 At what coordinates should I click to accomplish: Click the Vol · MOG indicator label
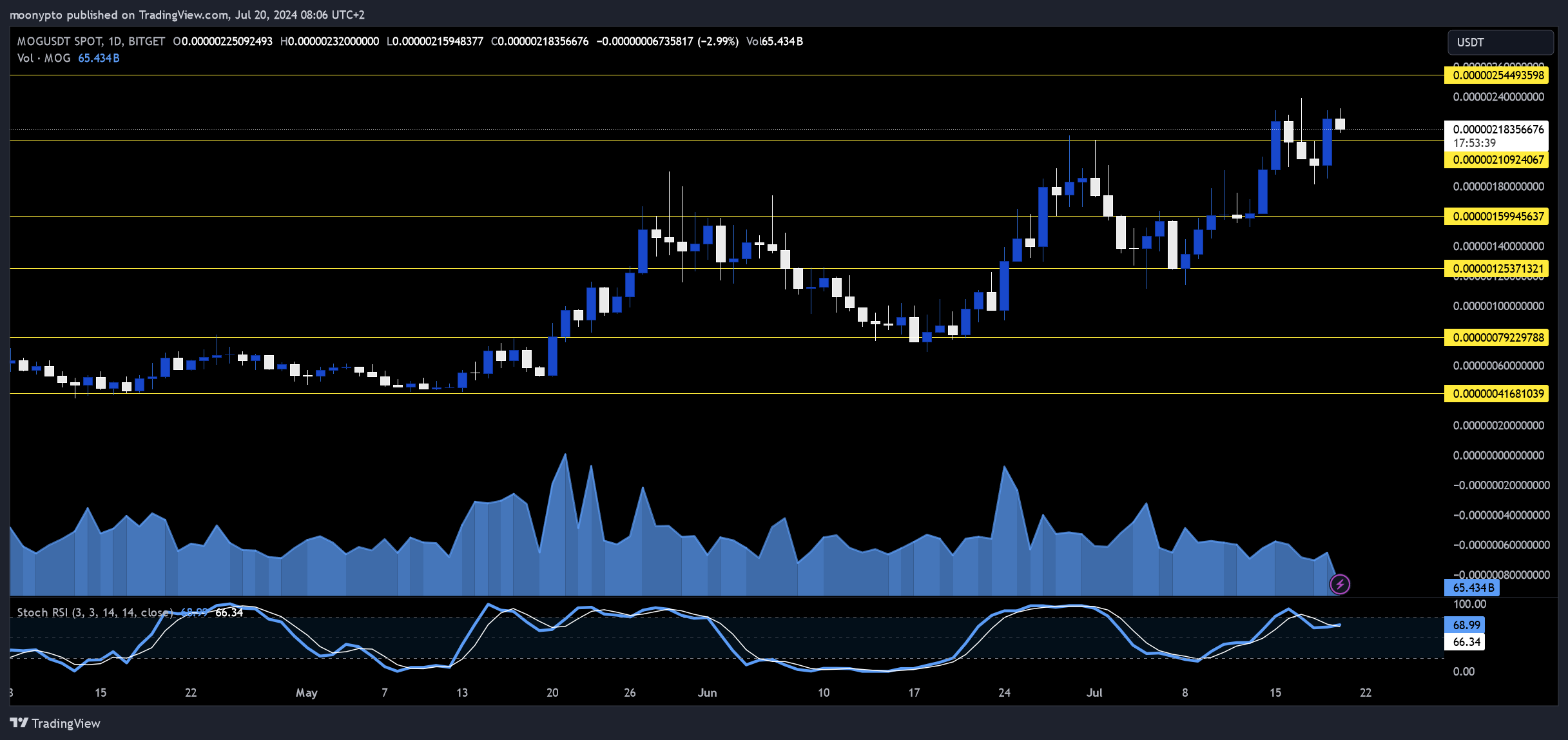pyautogui.click(x=44, y=58)
